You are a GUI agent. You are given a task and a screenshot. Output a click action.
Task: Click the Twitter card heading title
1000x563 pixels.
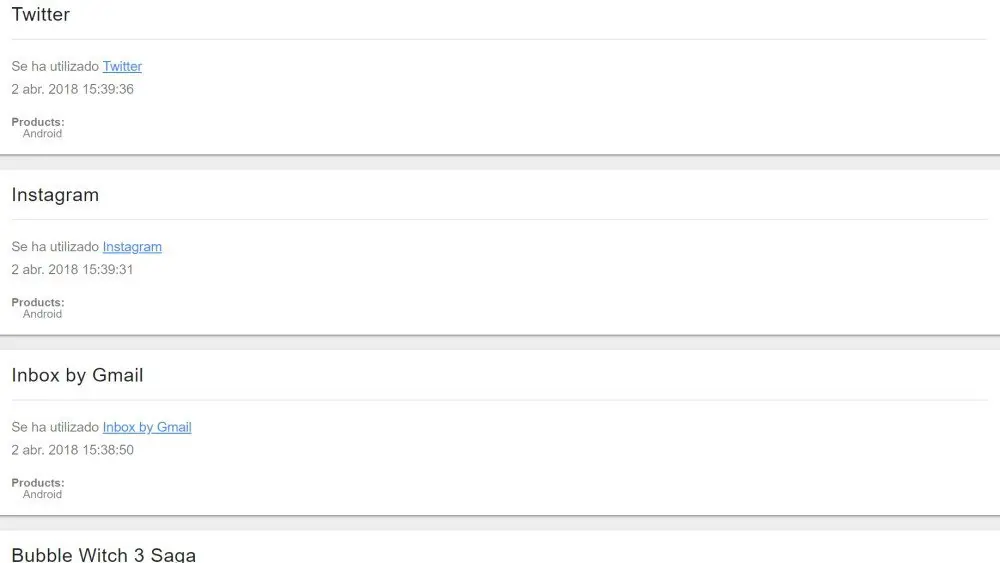point(41,15)
